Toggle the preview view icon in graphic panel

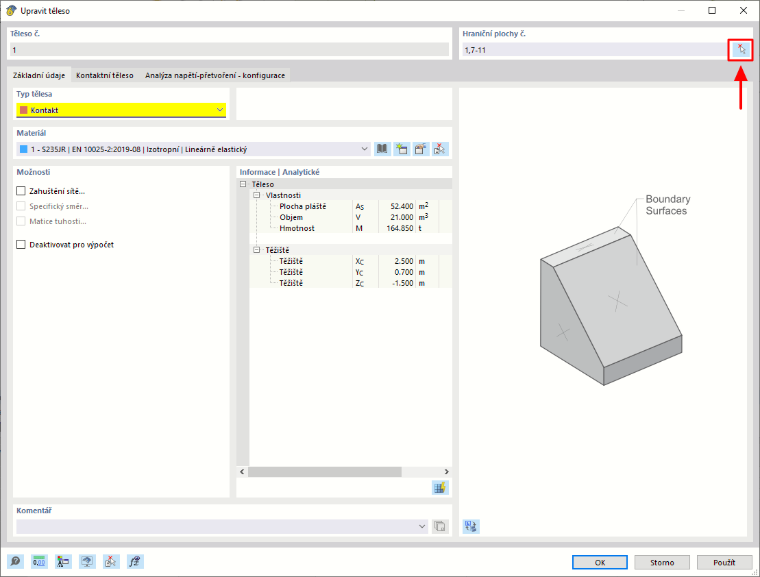click(471, 526)
